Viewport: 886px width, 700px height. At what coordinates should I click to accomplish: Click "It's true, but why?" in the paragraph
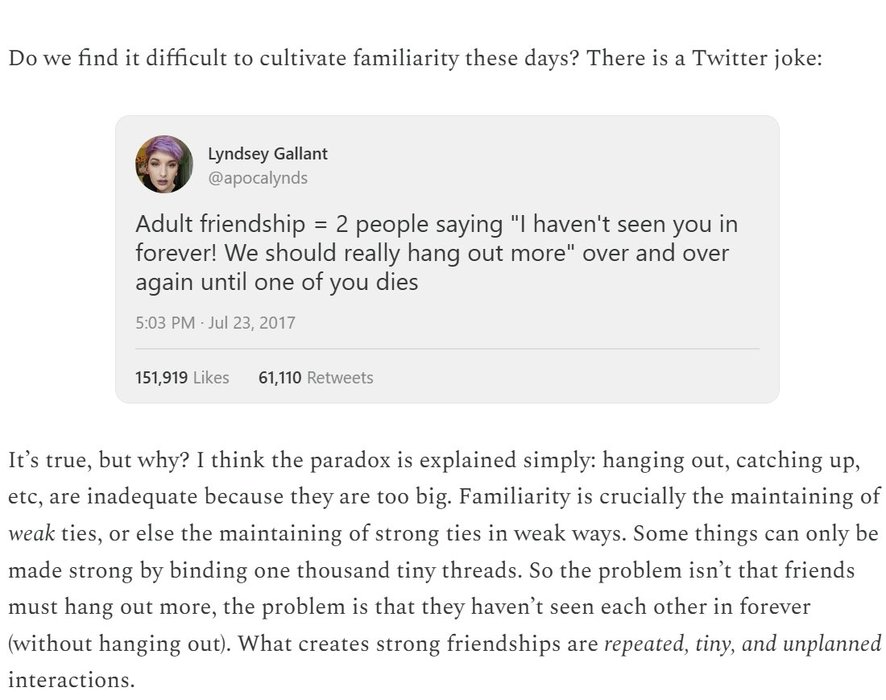(98, 461)
